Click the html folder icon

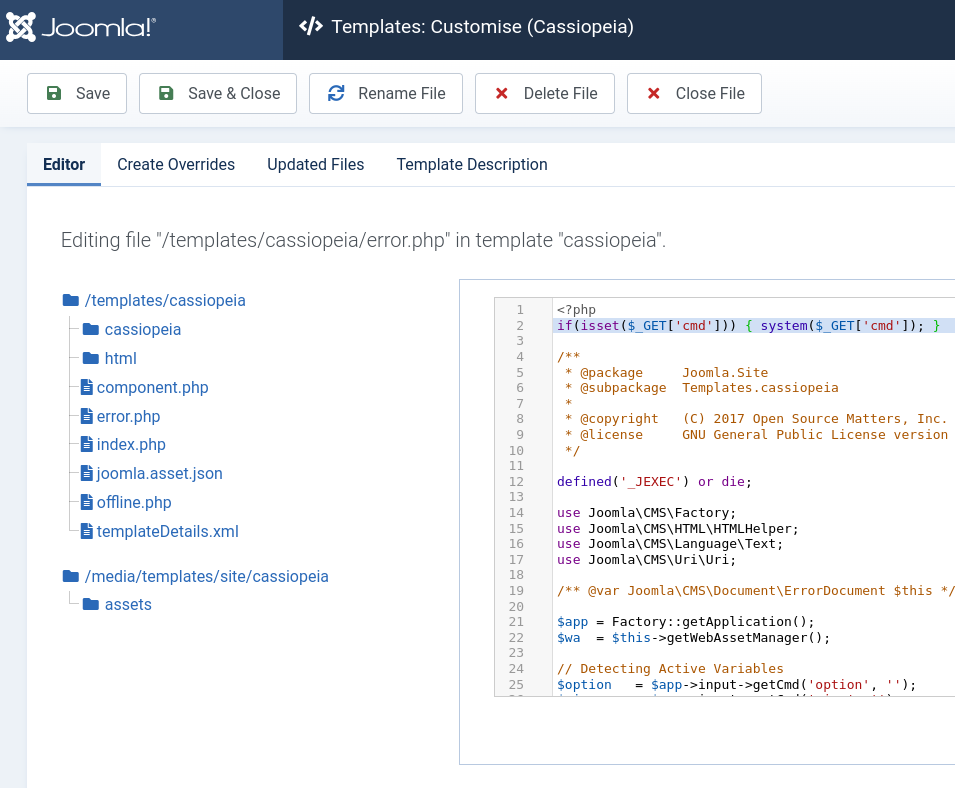coord(91,358)
